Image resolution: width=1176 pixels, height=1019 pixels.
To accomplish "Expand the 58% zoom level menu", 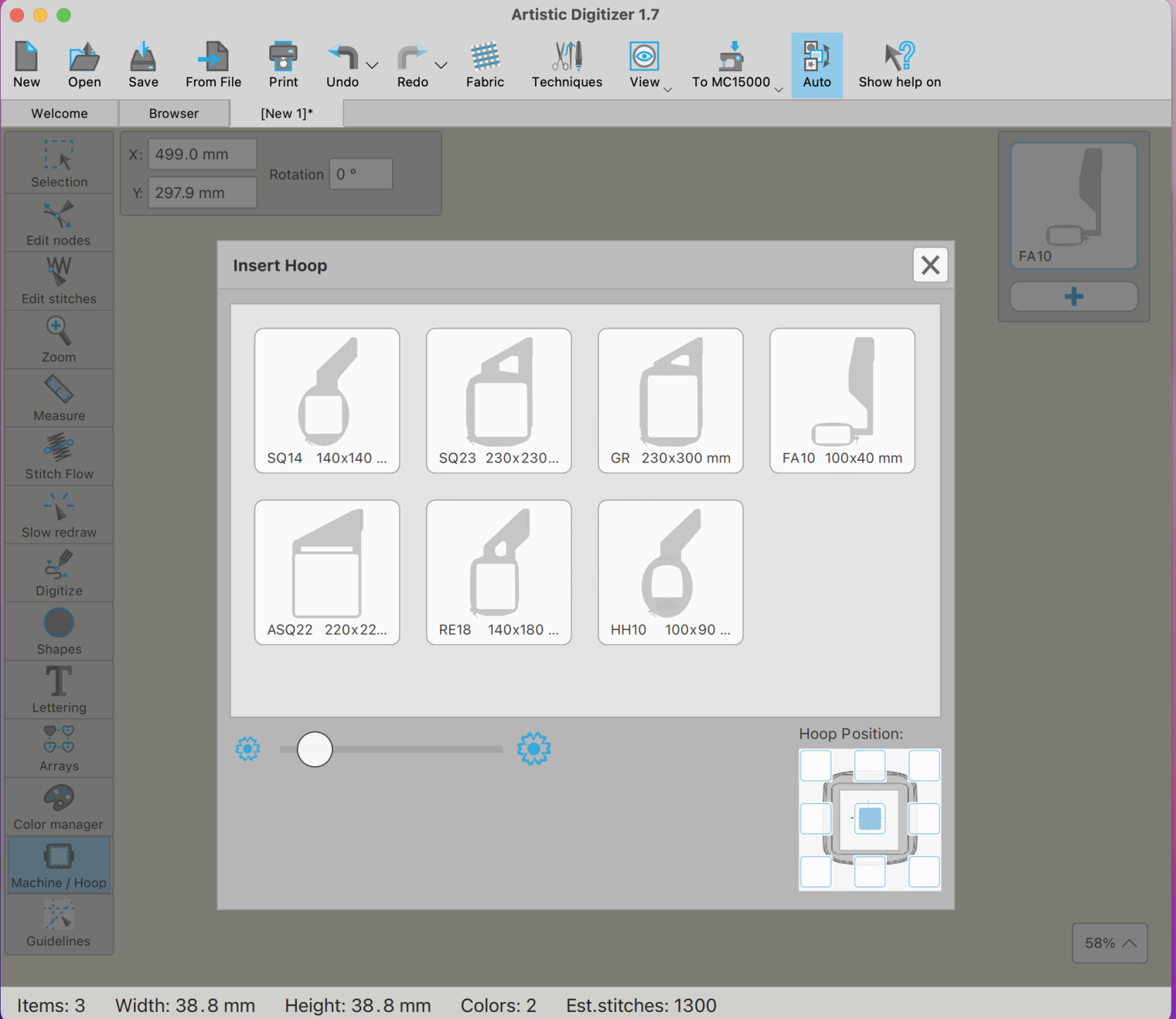I will (x=1110, y=943).
